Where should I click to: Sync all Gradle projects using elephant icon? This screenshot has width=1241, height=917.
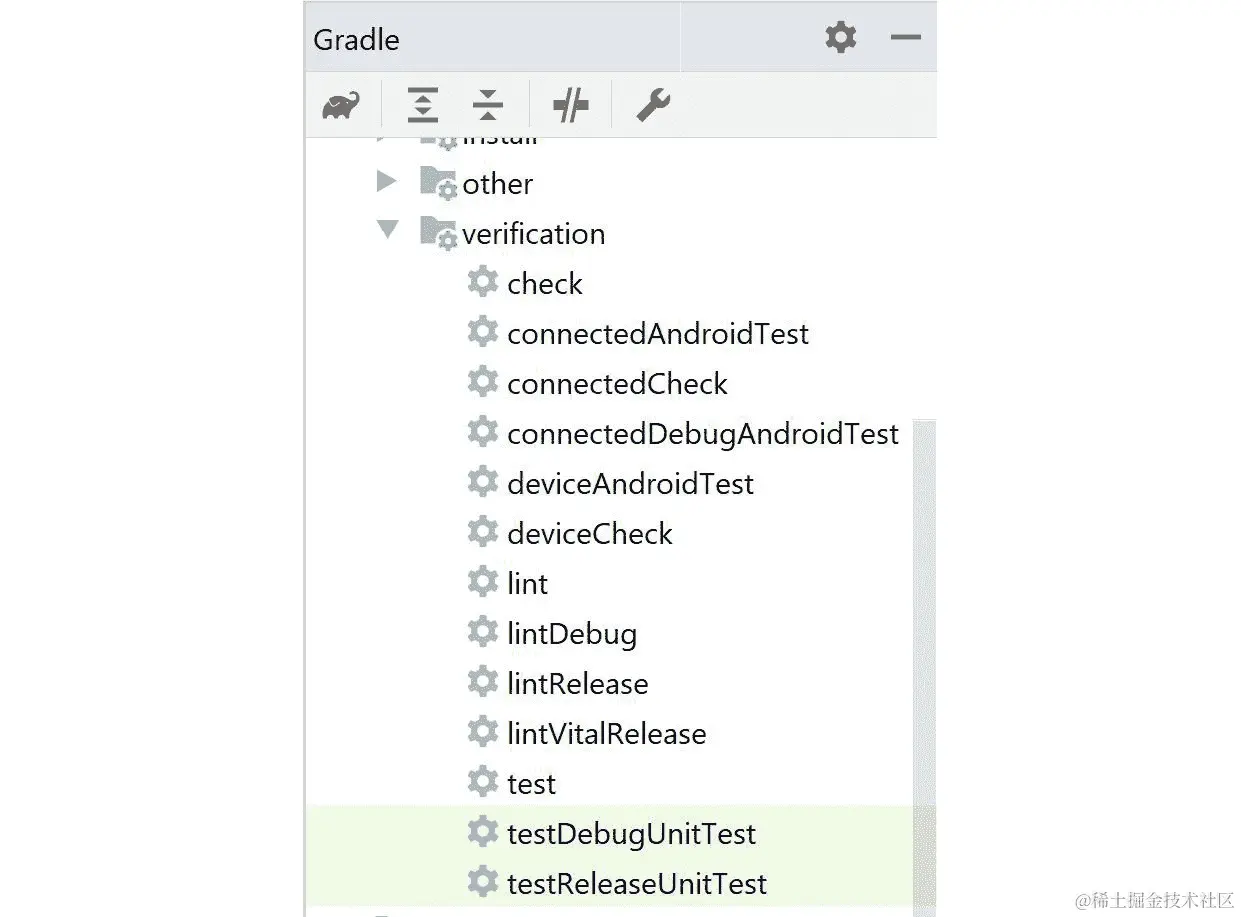coord(340,104)
